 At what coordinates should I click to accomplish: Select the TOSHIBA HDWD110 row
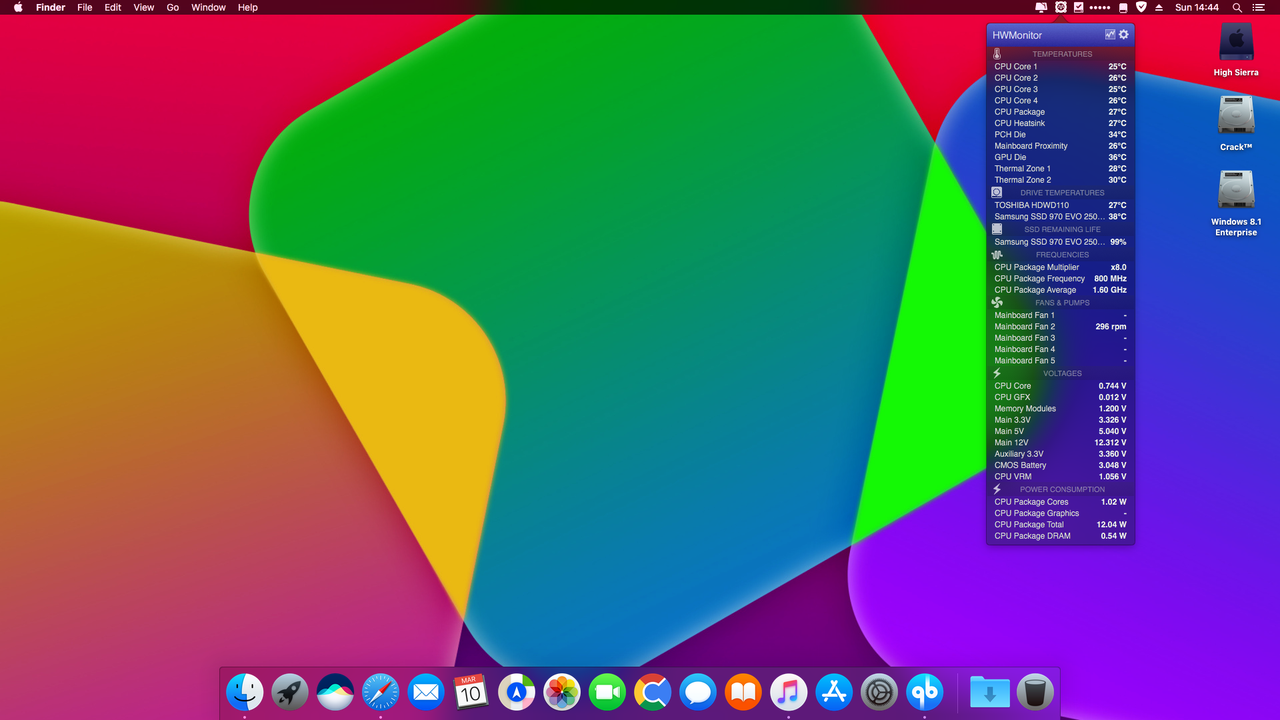pyautogui.click(x=1060, y=205)
